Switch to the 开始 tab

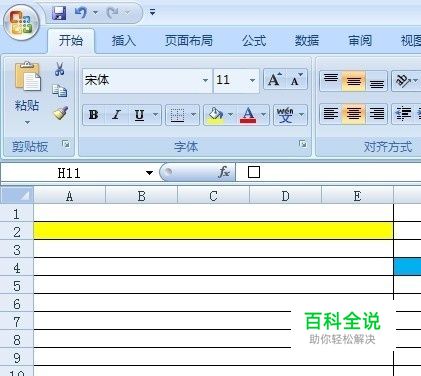(71, 41)
